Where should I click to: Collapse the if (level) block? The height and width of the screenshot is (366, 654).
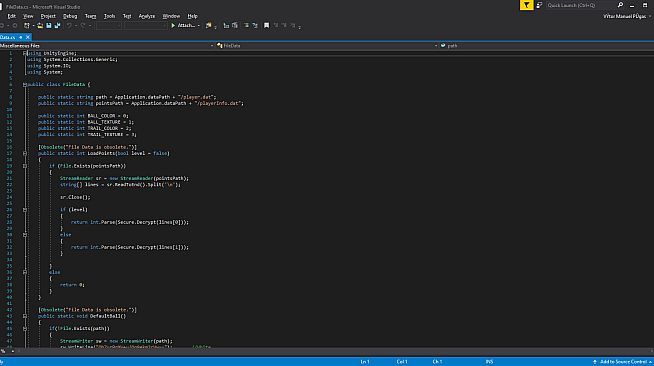point(25,210)
